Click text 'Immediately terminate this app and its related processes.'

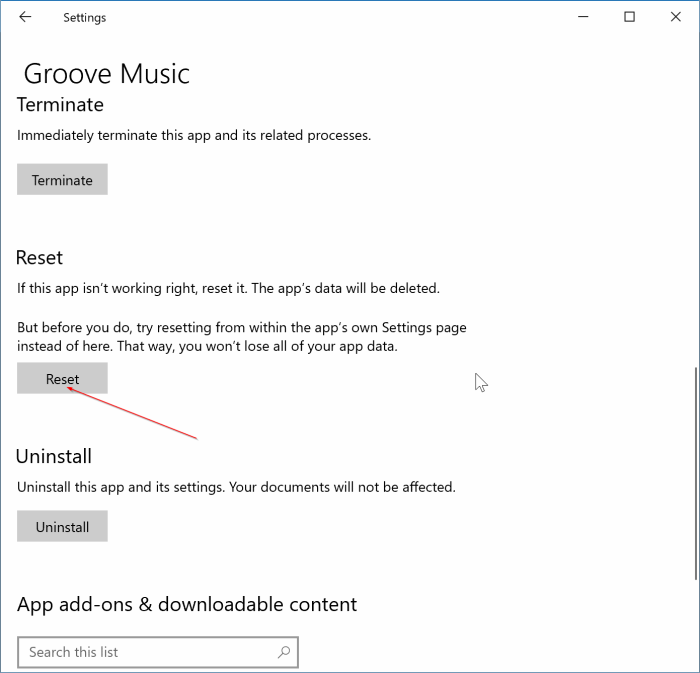(x=194, y=135)
